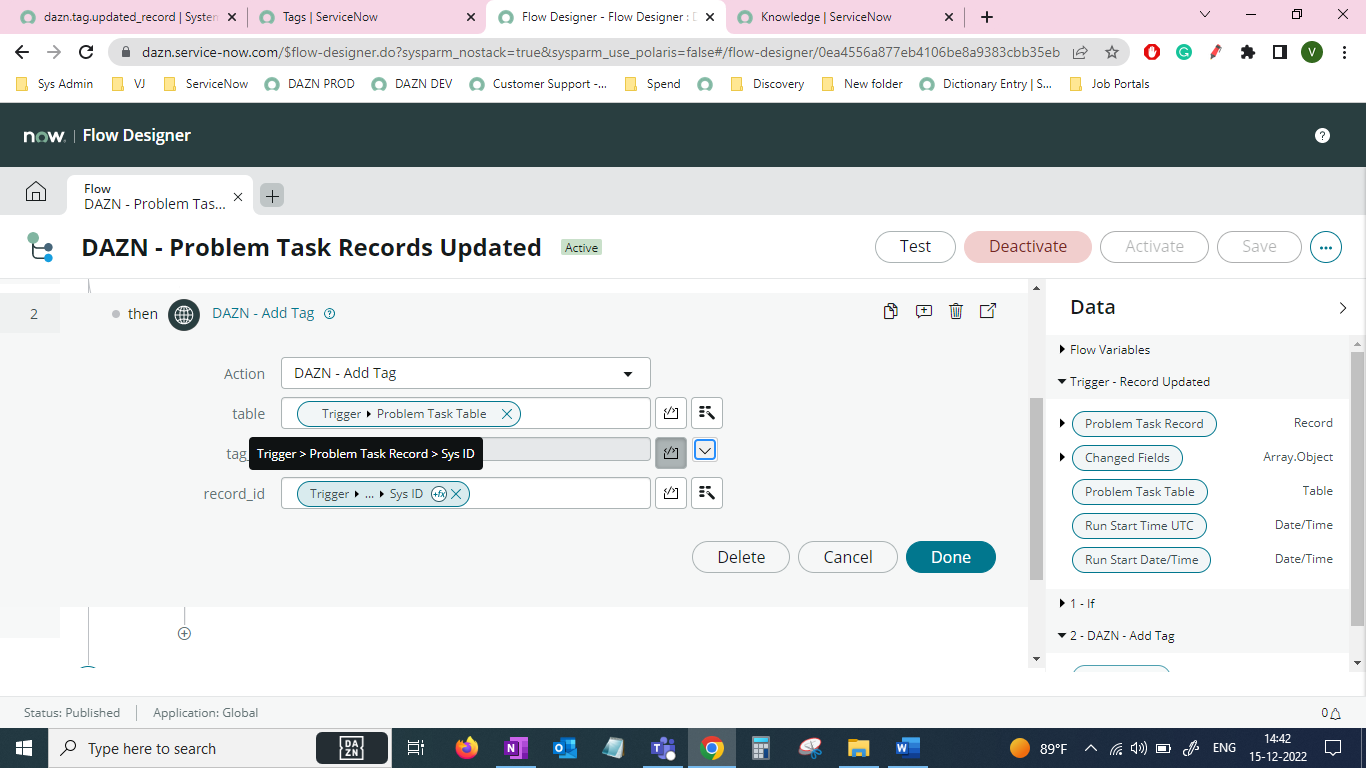
Task: Open Word from the taskbar
Action: [908, 748]
